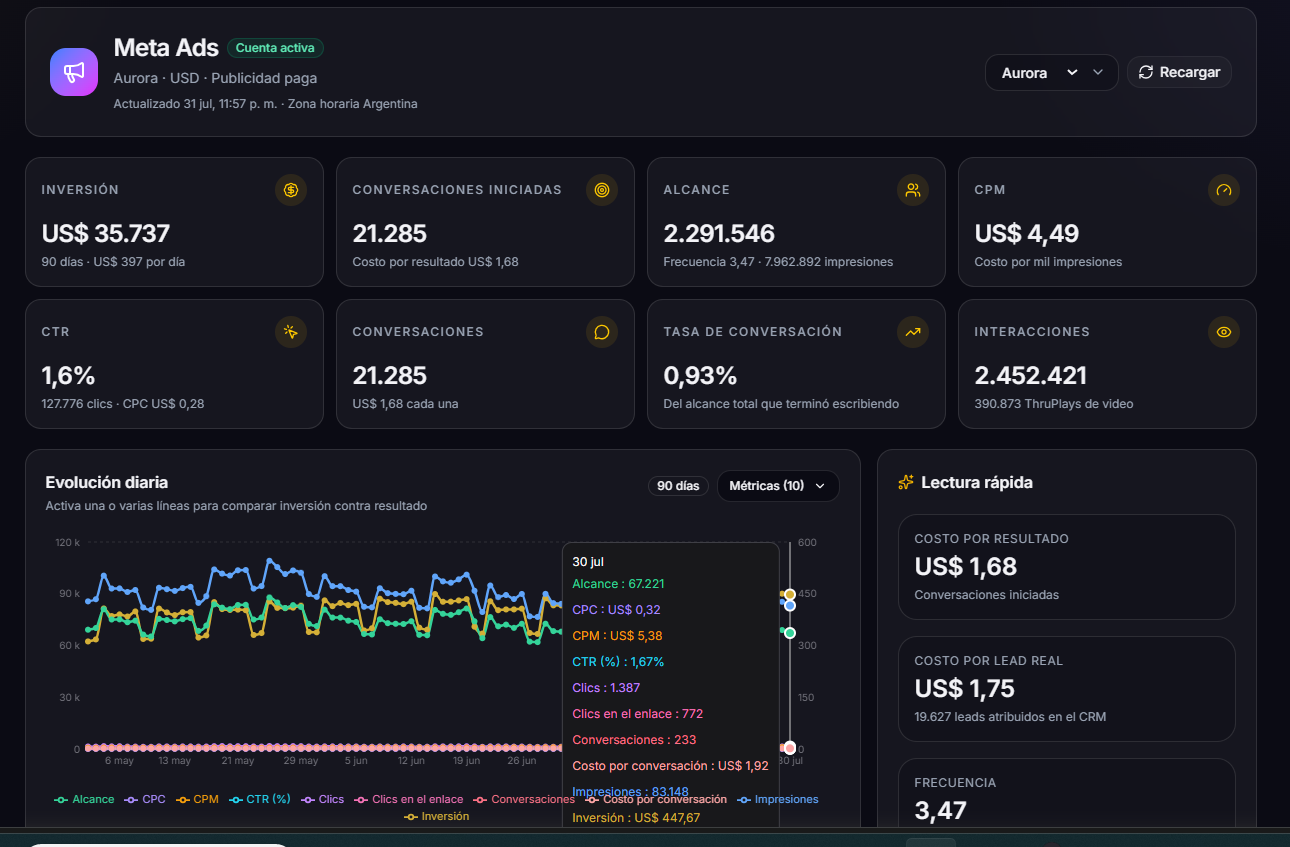Open the Aurora account dropdown
Image resolution: width=1290 pixels, height=847 pixels.
[1052, 72]
